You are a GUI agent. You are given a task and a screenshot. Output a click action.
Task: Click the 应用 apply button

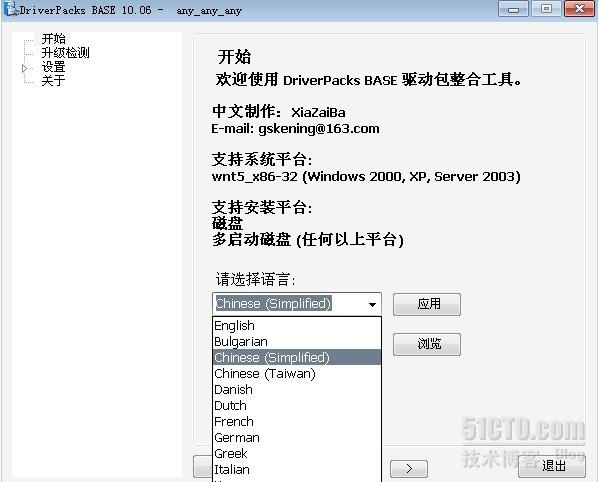[x=427, y=304]
